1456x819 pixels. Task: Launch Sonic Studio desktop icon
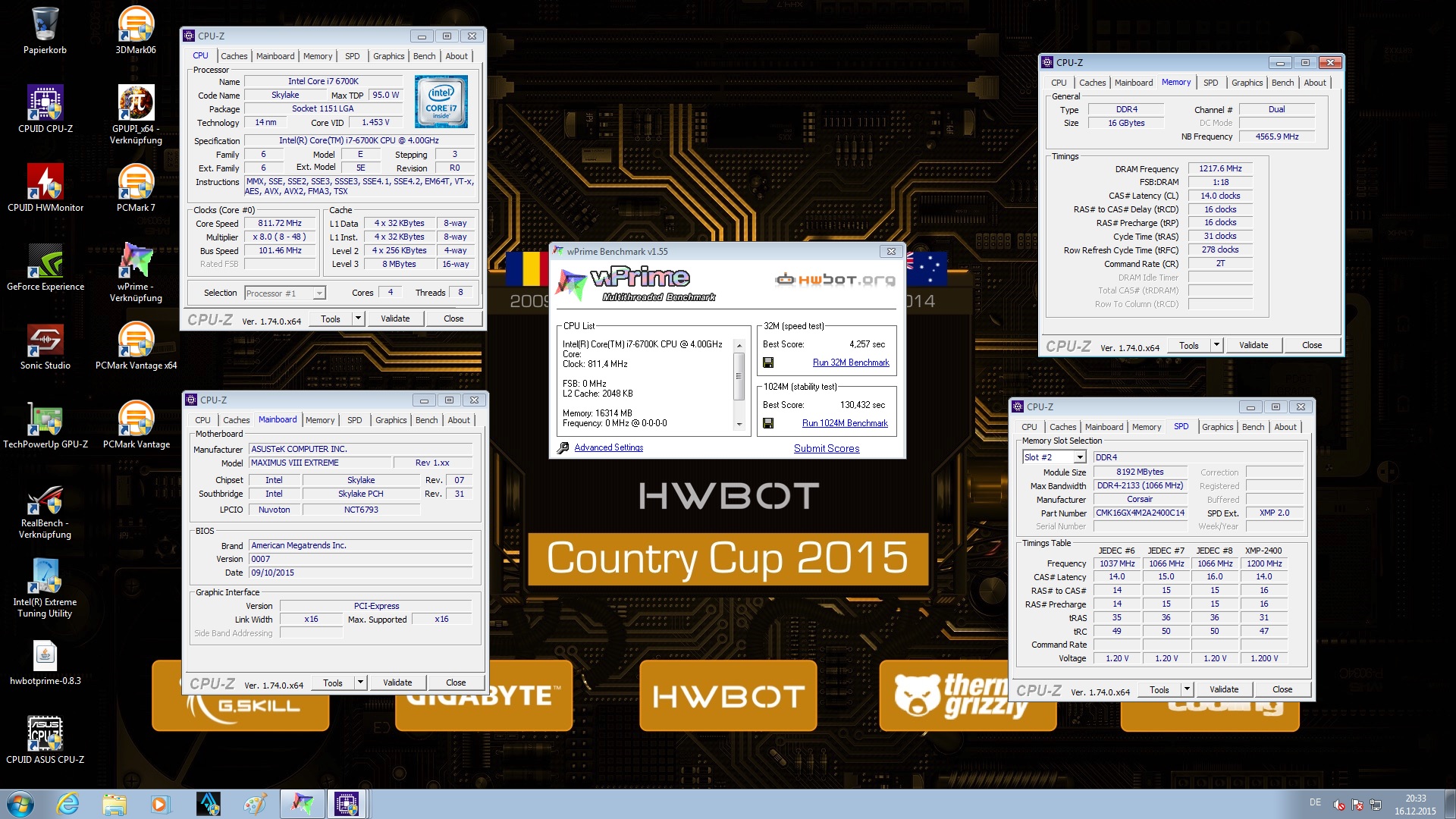[45, 346]
